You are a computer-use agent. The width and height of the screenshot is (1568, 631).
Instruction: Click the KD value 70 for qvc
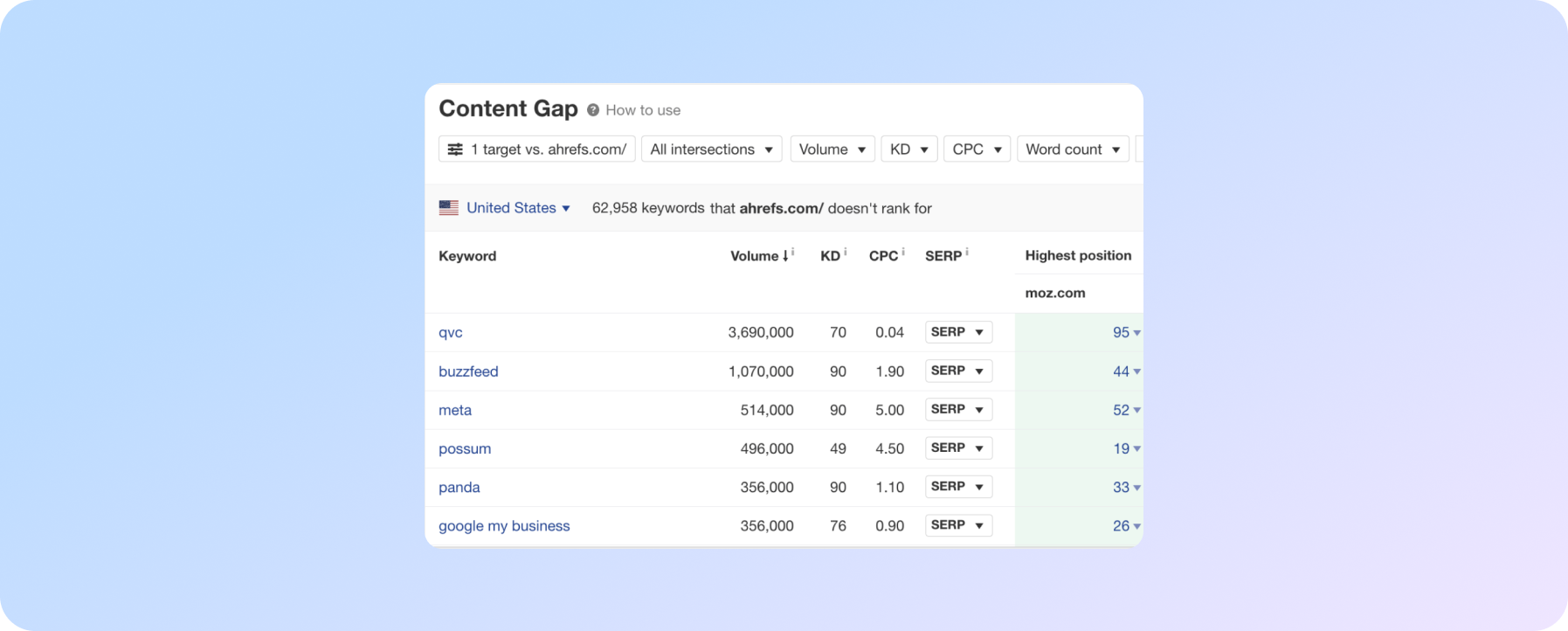pos(838,332)
